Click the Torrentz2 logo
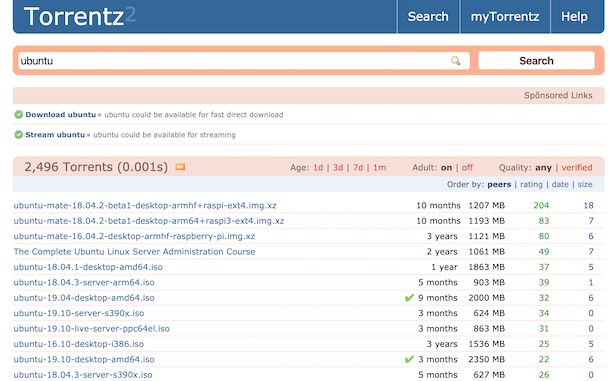 [80, 17]
